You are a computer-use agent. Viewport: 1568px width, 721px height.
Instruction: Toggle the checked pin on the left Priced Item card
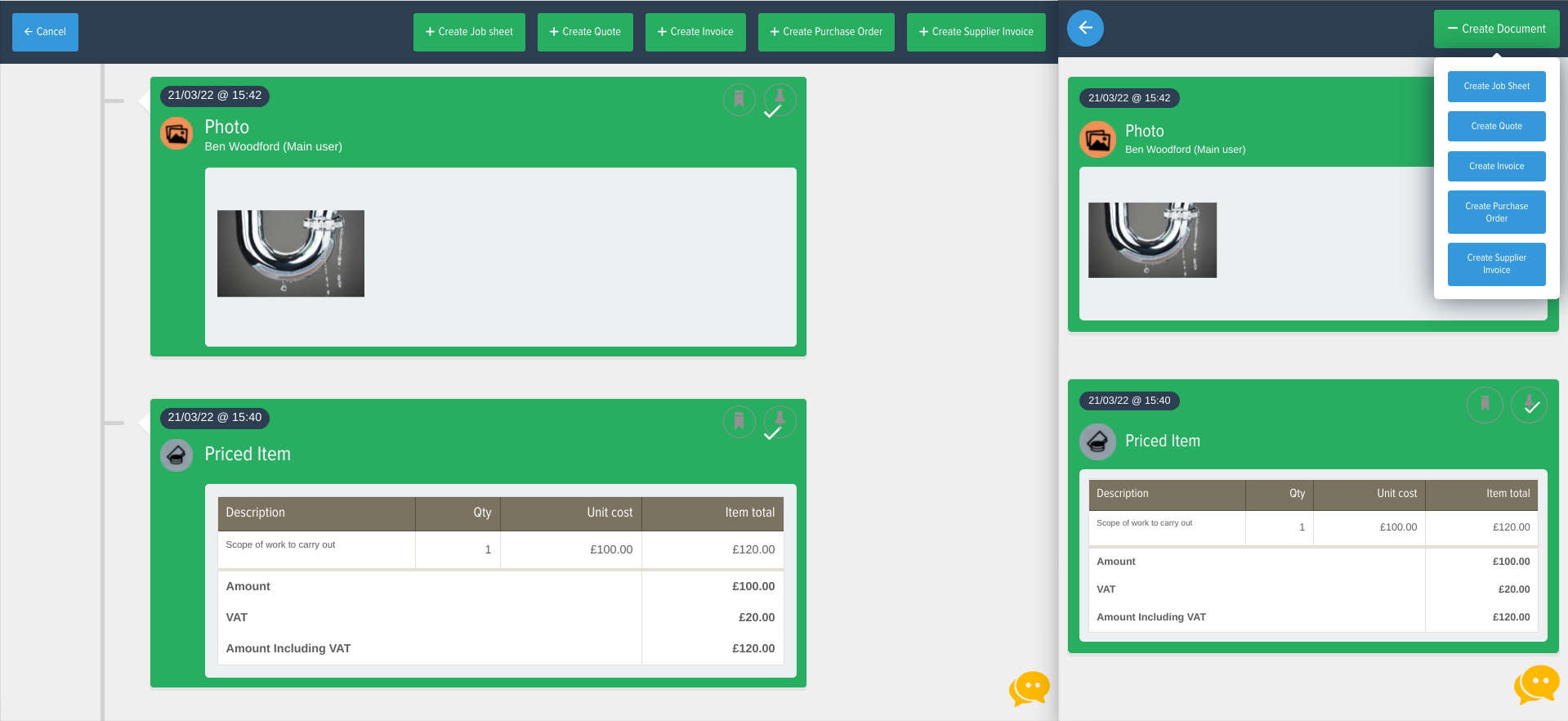(x=780, y=422)
